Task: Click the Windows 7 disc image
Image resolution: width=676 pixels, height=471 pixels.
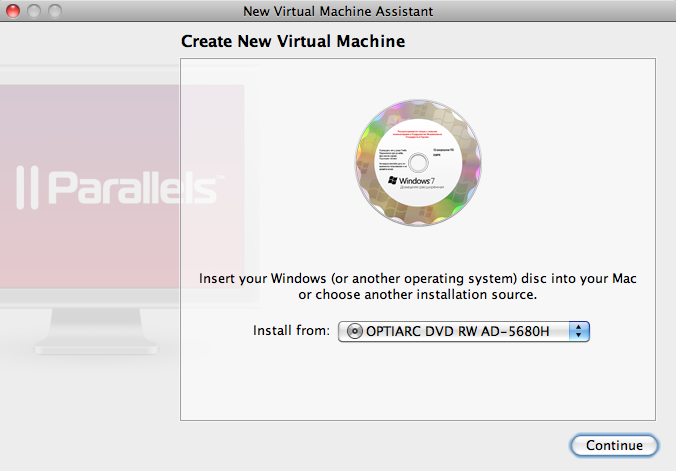Action: coord(418,163)
